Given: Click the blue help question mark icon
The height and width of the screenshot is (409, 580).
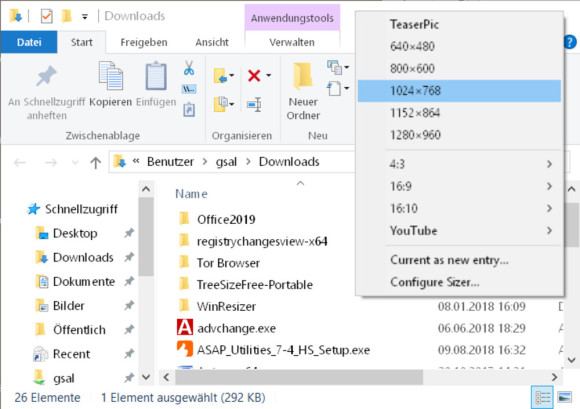Looking at the screenshot, I should 570,42.
